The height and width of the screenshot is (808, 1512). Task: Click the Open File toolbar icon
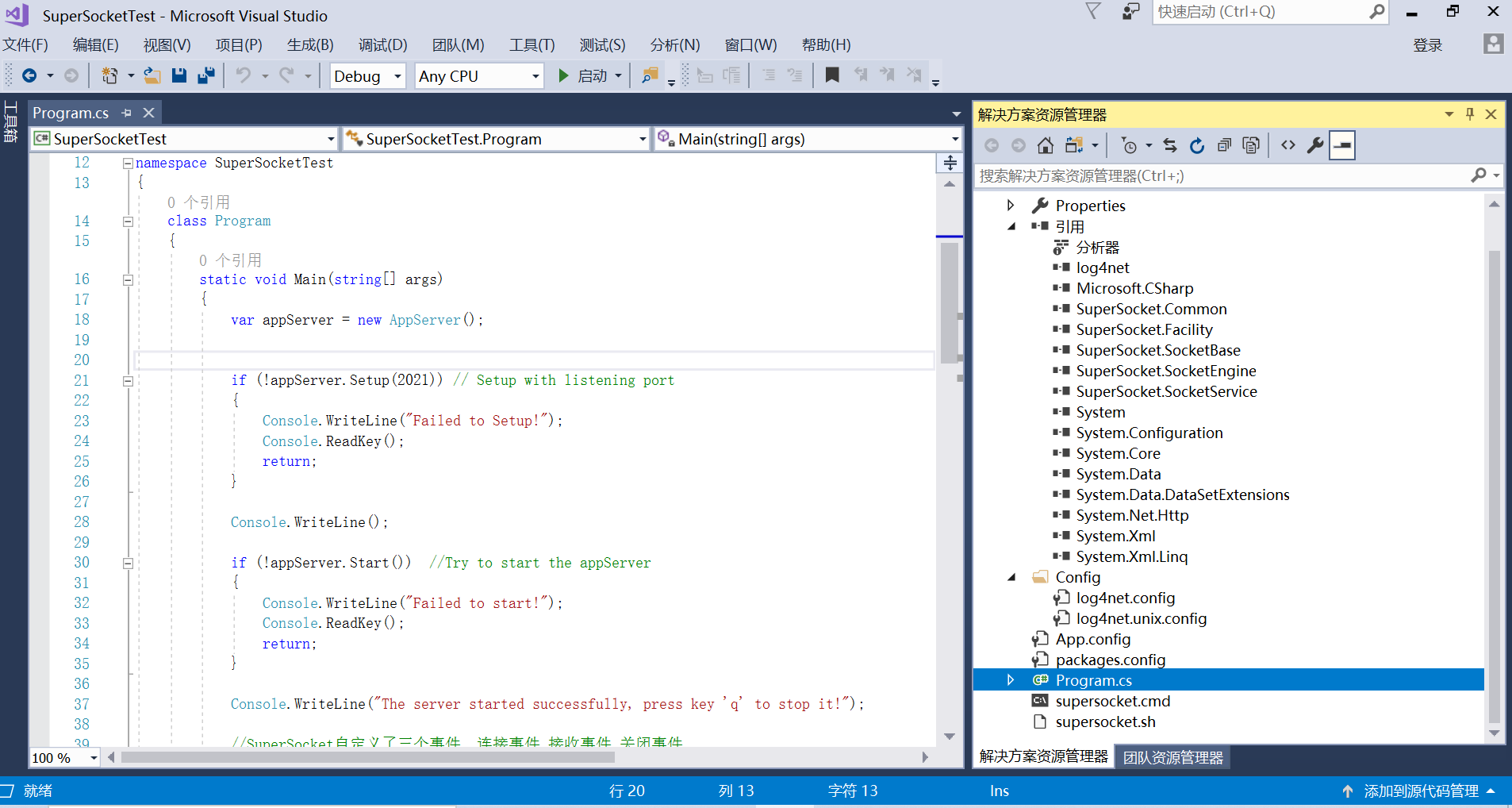[152, 75]
